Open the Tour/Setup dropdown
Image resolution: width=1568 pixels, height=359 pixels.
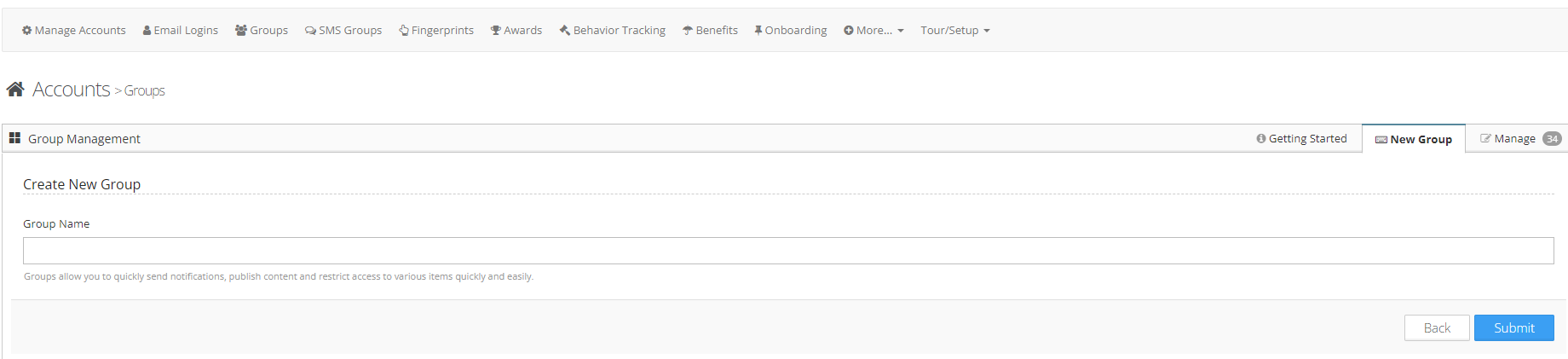(x=954, y=31)
